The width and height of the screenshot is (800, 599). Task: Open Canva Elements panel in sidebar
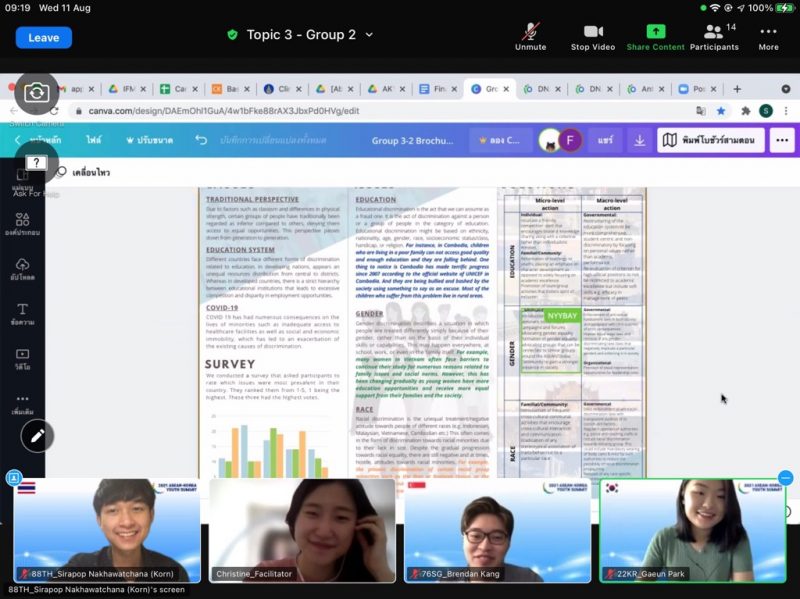click(22, 223)
